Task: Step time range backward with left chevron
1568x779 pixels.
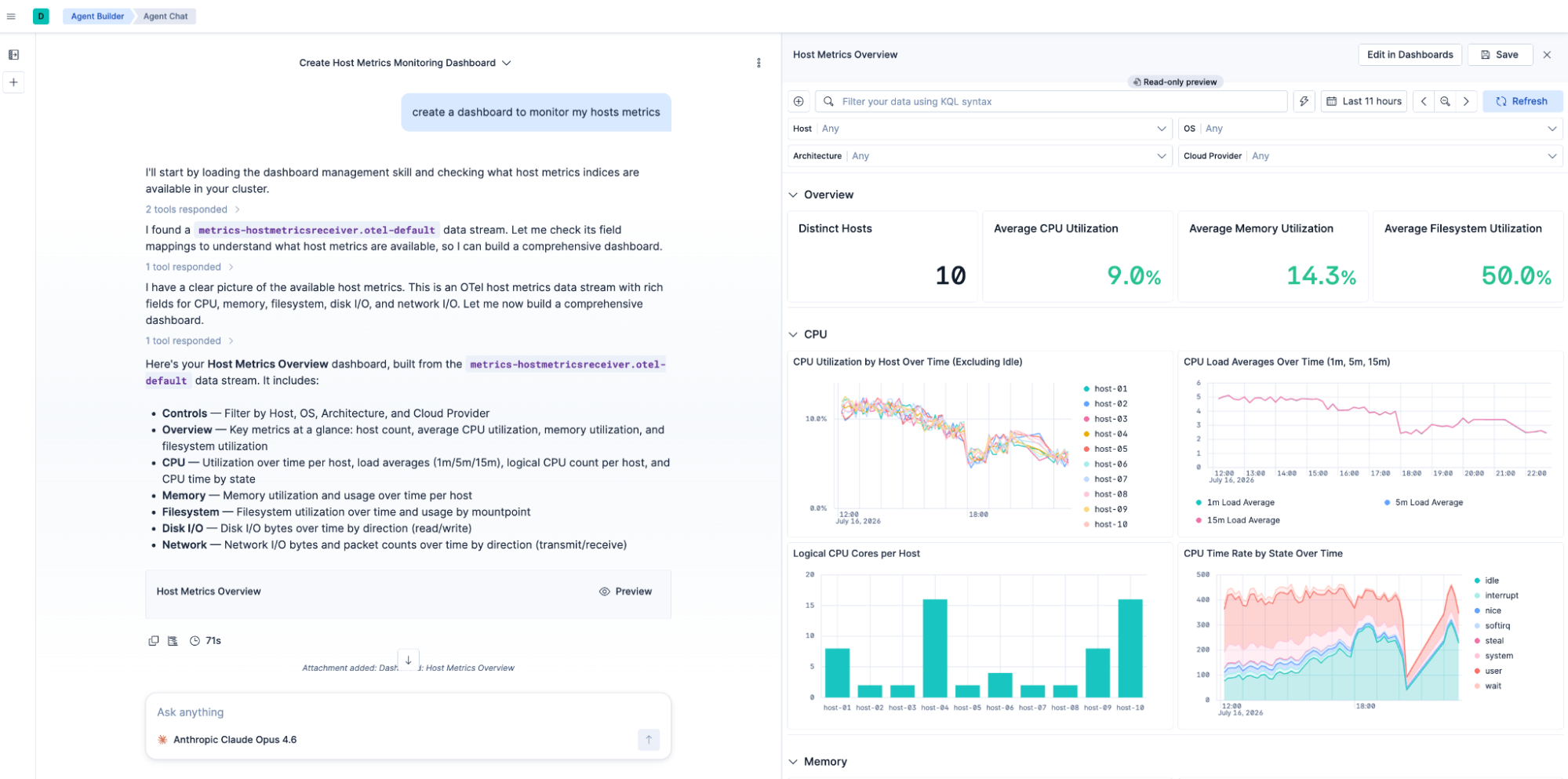Action: (x=1424, y=101)
